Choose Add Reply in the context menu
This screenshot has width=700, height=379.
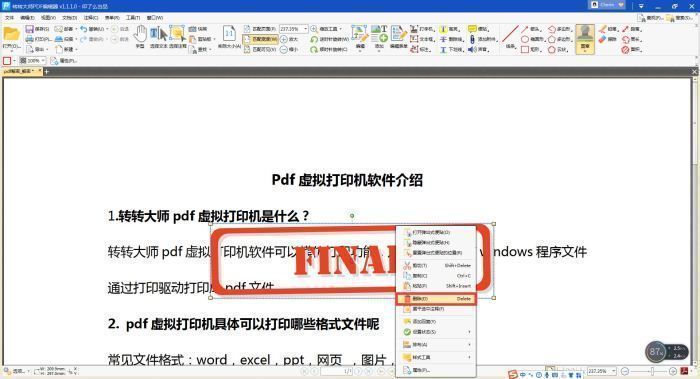(x=436, y=321)
